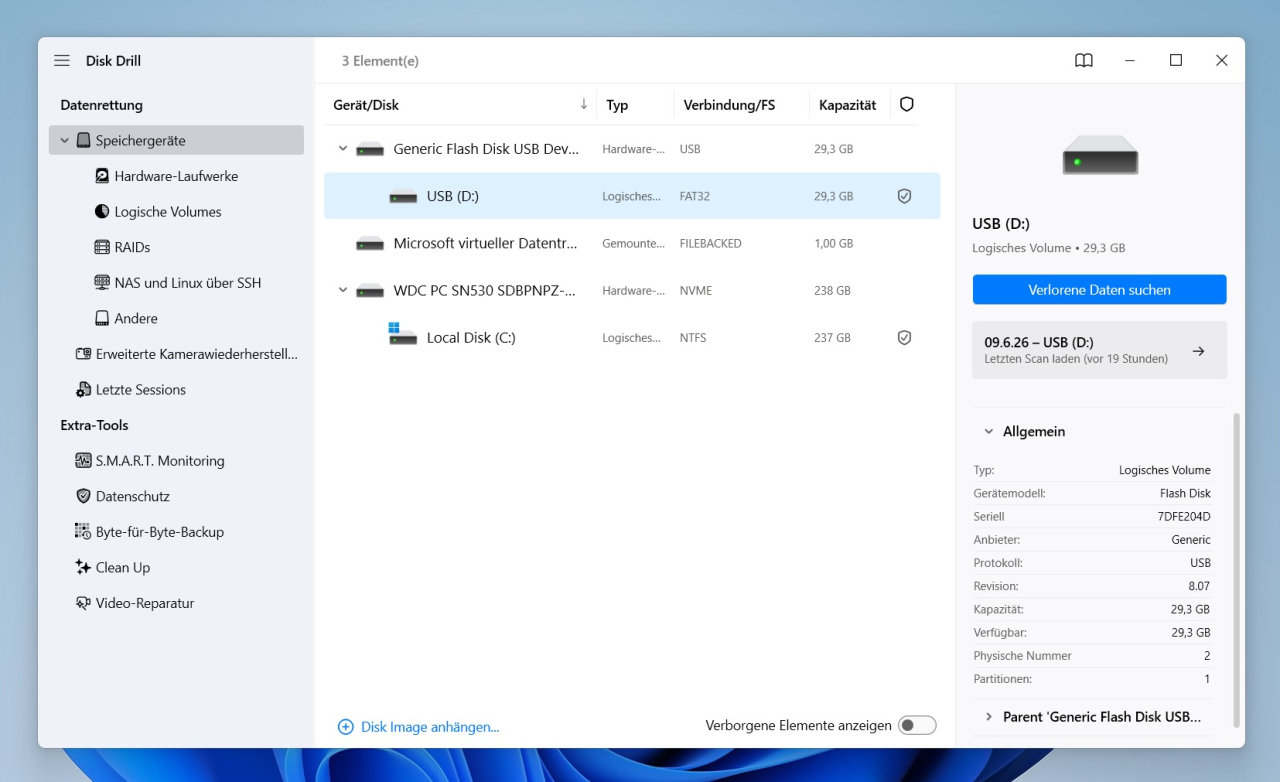Click the plus icon for Disk Image anhängen
This screenshot has width=1280, height=782.
[346, 727]
